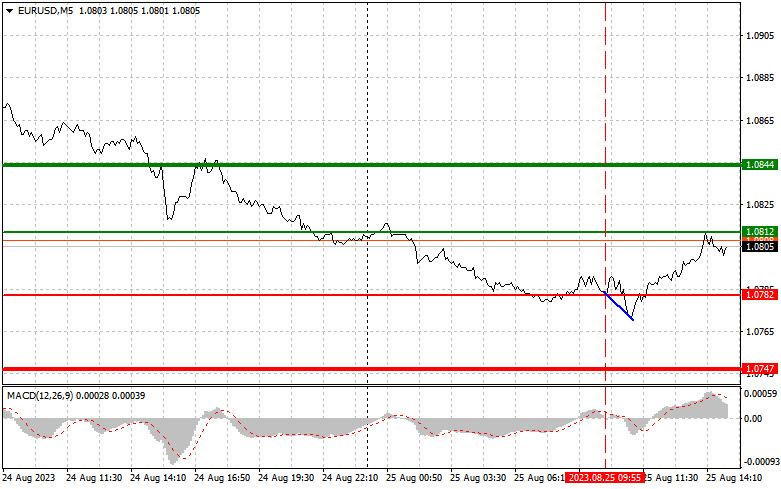Select the MACD 0.00059 scale value
781x489 pixels.
[760, 394]
